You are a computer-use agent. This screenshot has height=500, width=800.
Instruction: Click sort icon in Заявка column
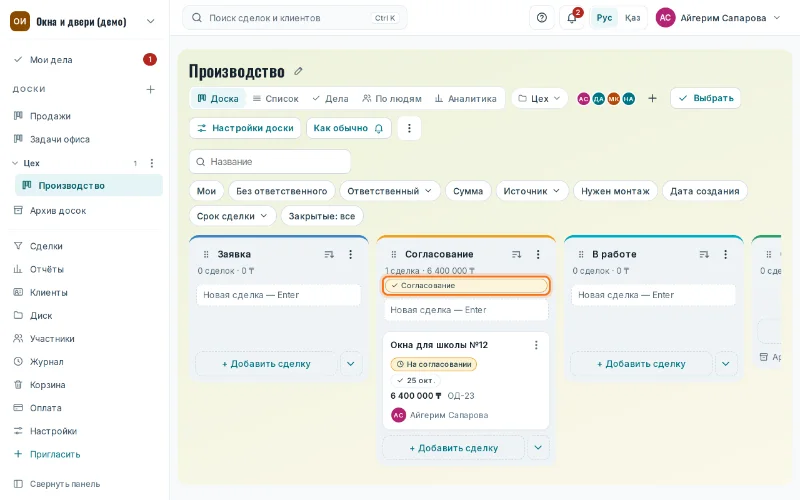(329, 254)
